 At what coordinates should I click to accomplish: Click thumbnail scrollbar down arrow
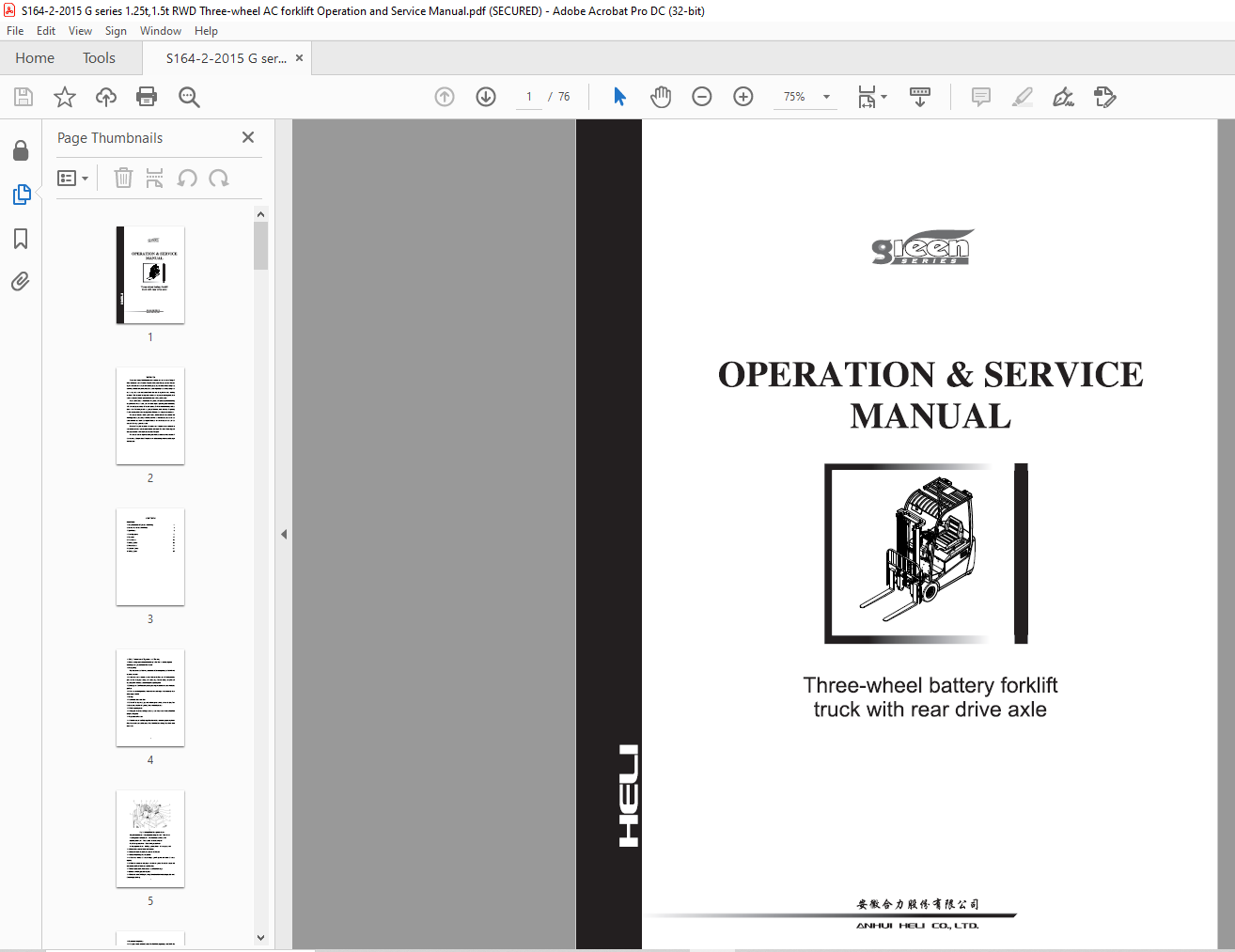260,937
